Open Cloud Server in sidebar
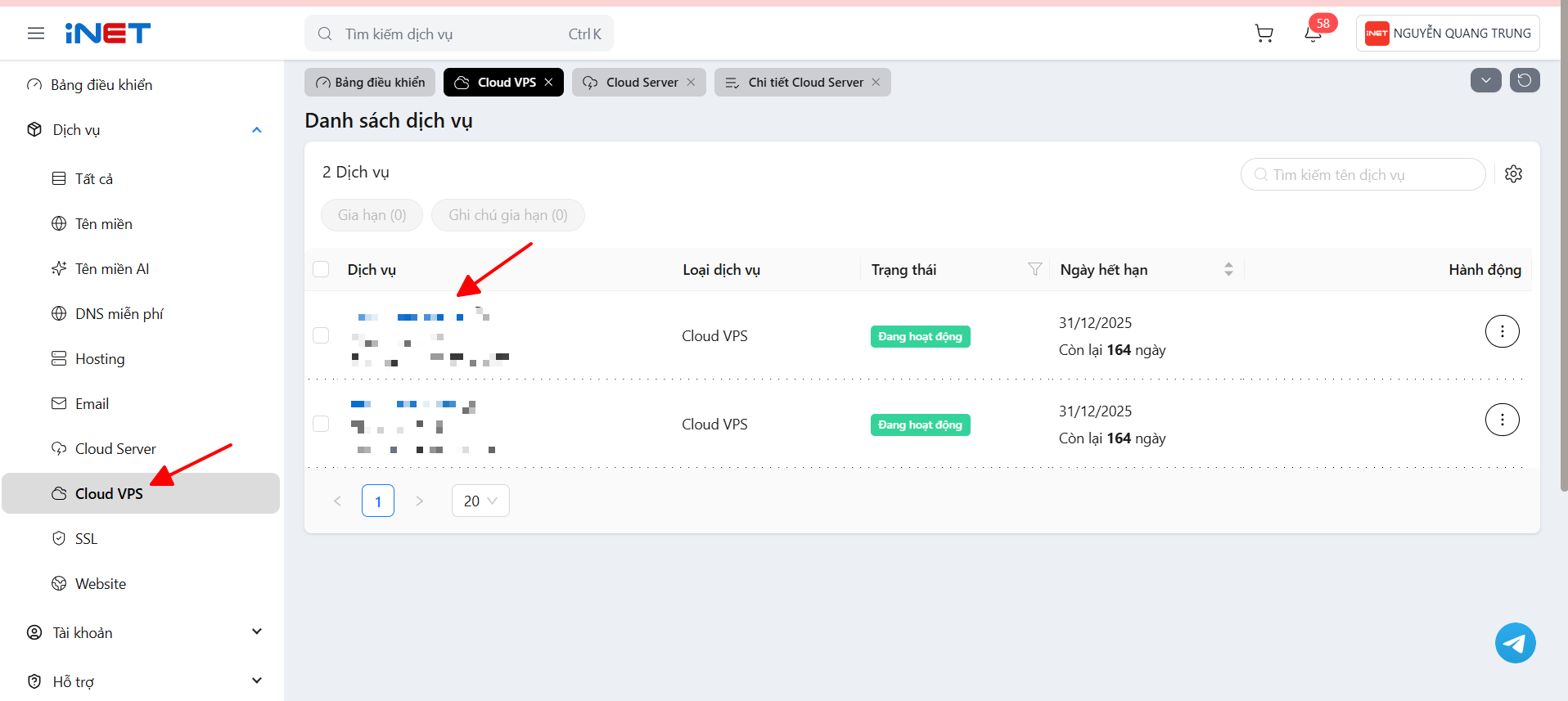Screen dimensions: 1568x701 tap(141, 448)
